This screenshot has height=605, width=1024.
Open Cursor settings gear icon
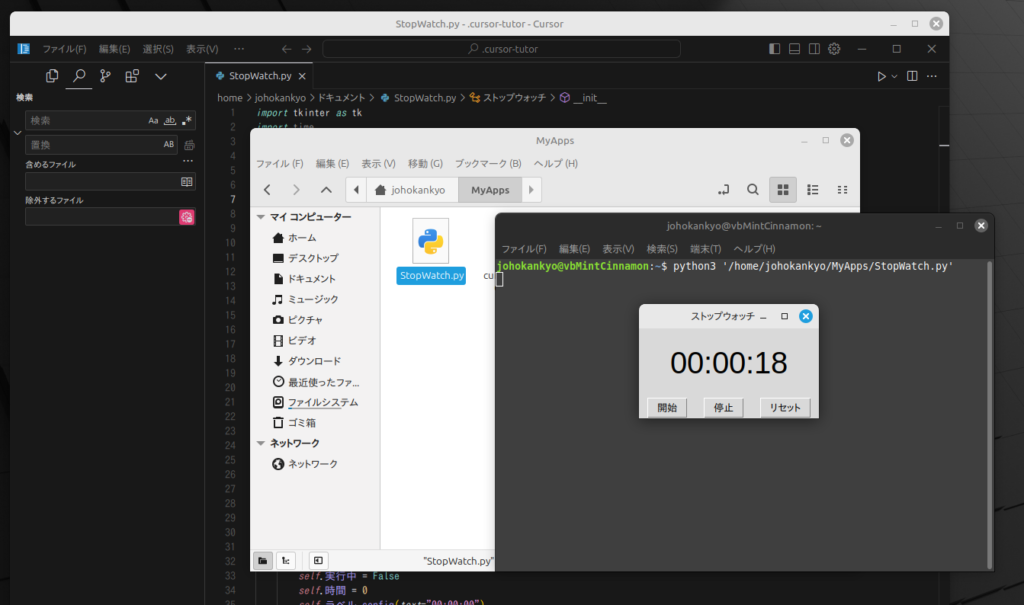(834, 48)
